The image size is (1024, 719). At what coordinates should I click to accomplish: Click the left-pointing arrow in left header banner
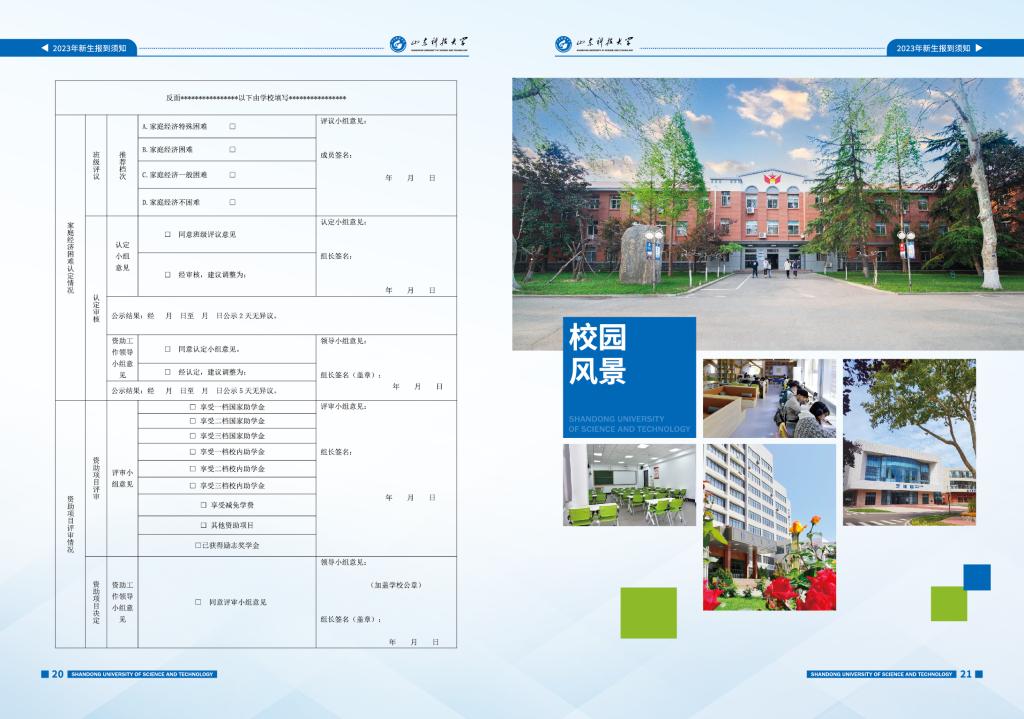pos(44,48)
